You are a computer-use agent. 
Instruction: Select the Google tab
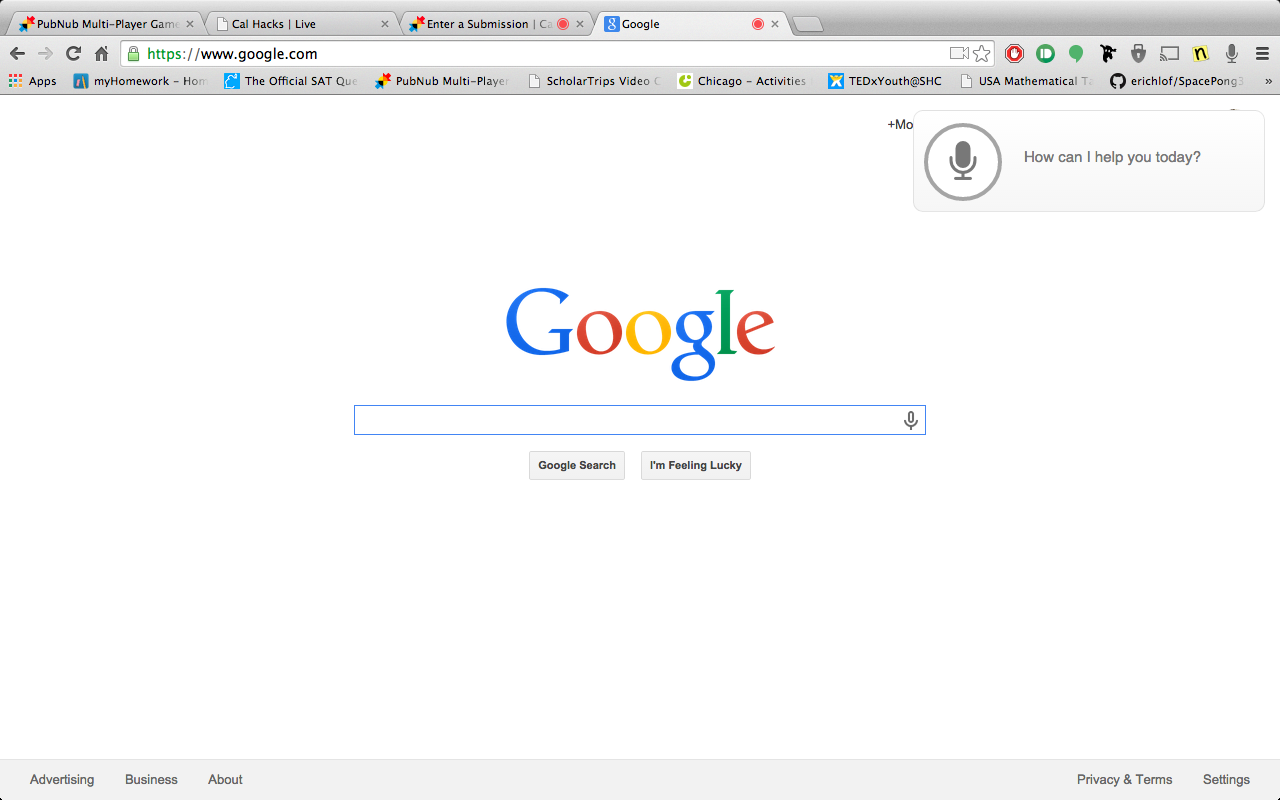[690, 24]
